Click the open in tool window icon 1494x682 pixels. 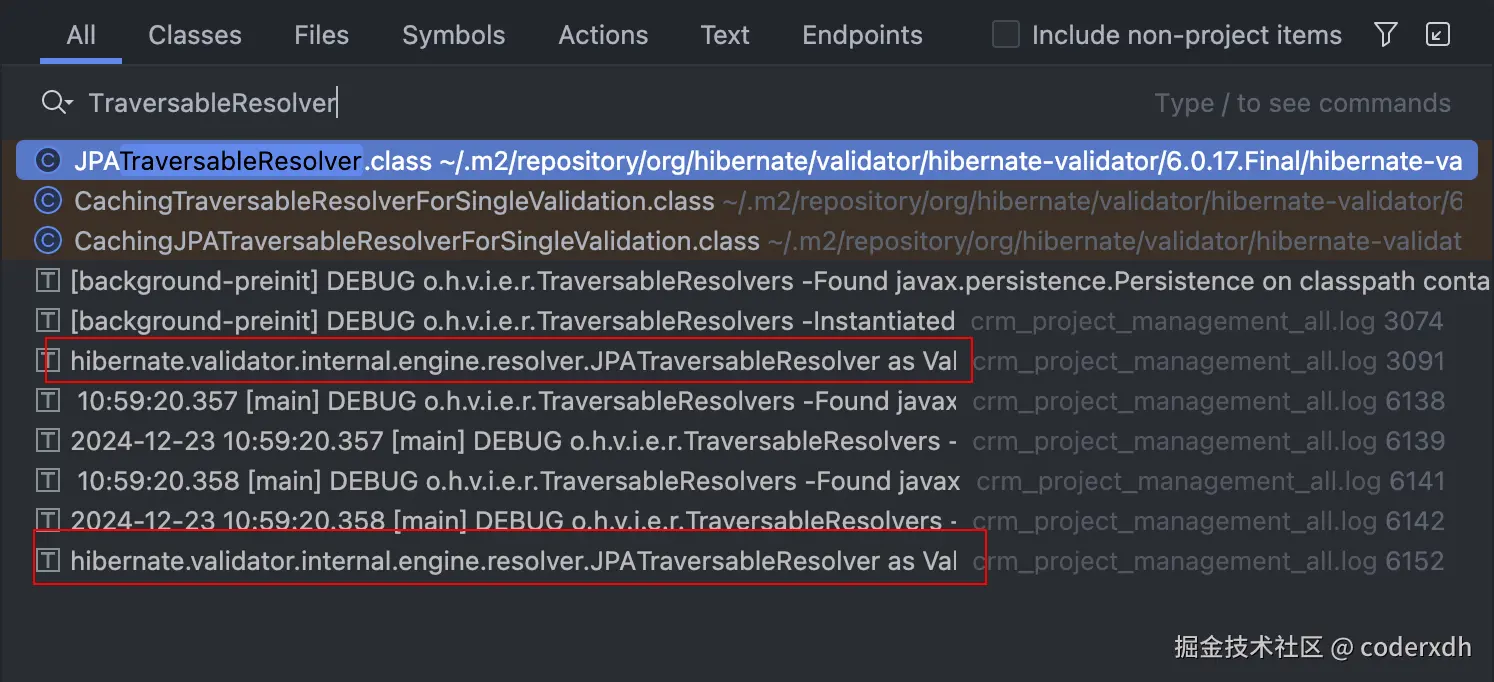(1437, 35)
